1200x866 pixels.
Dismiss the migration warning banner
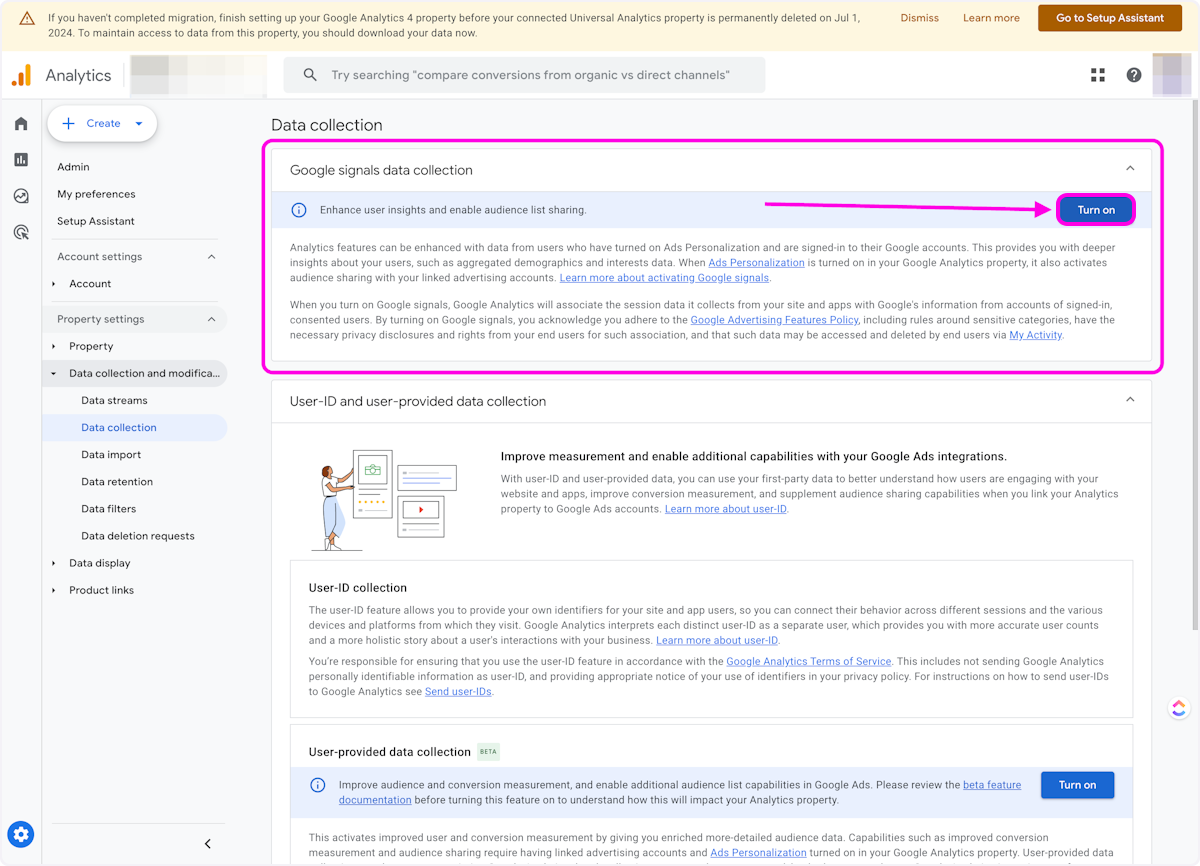tap(919, 18)
